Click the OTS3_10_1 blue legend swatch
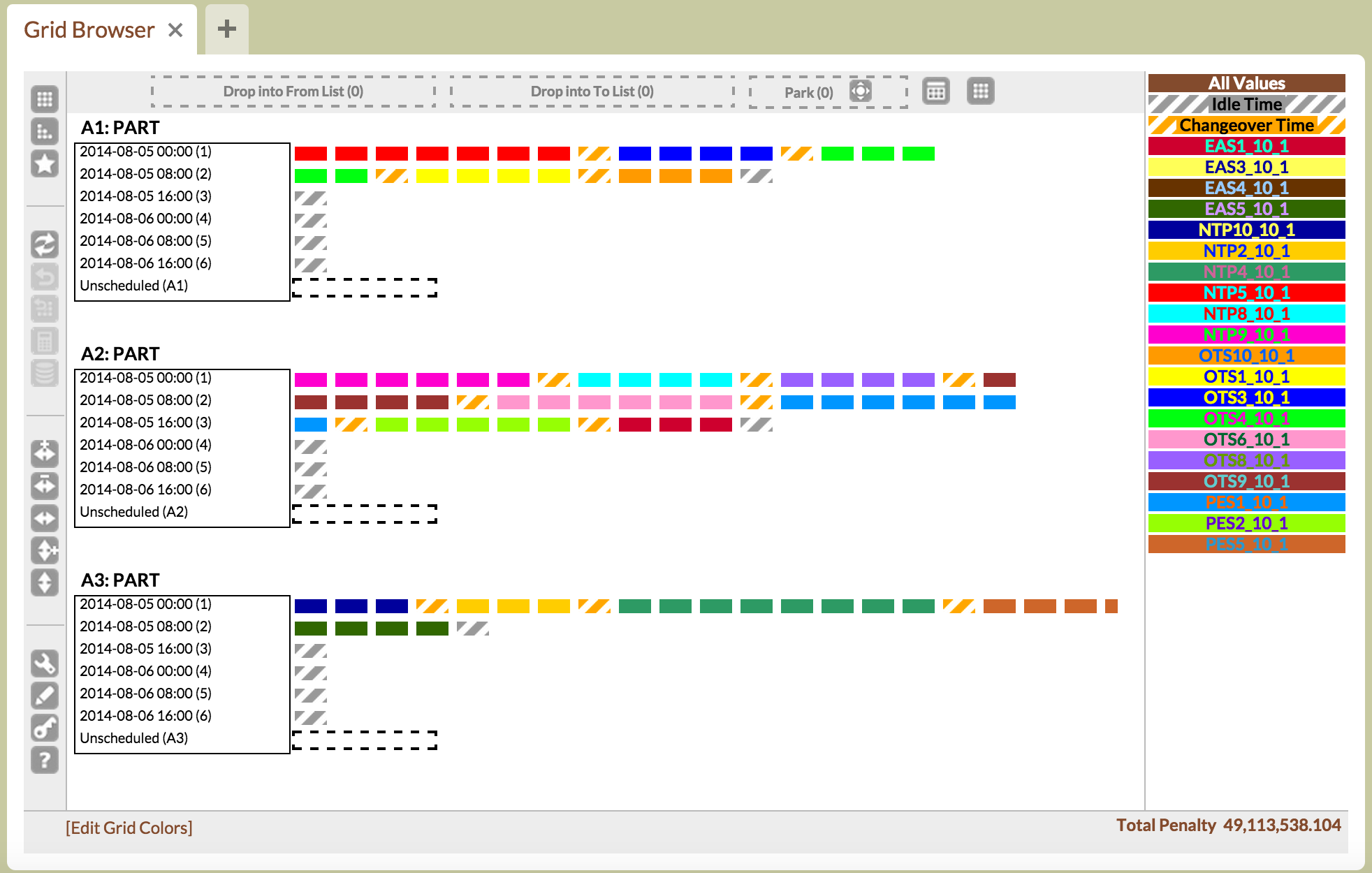The image size is (1372, 873). [1246, 397]
